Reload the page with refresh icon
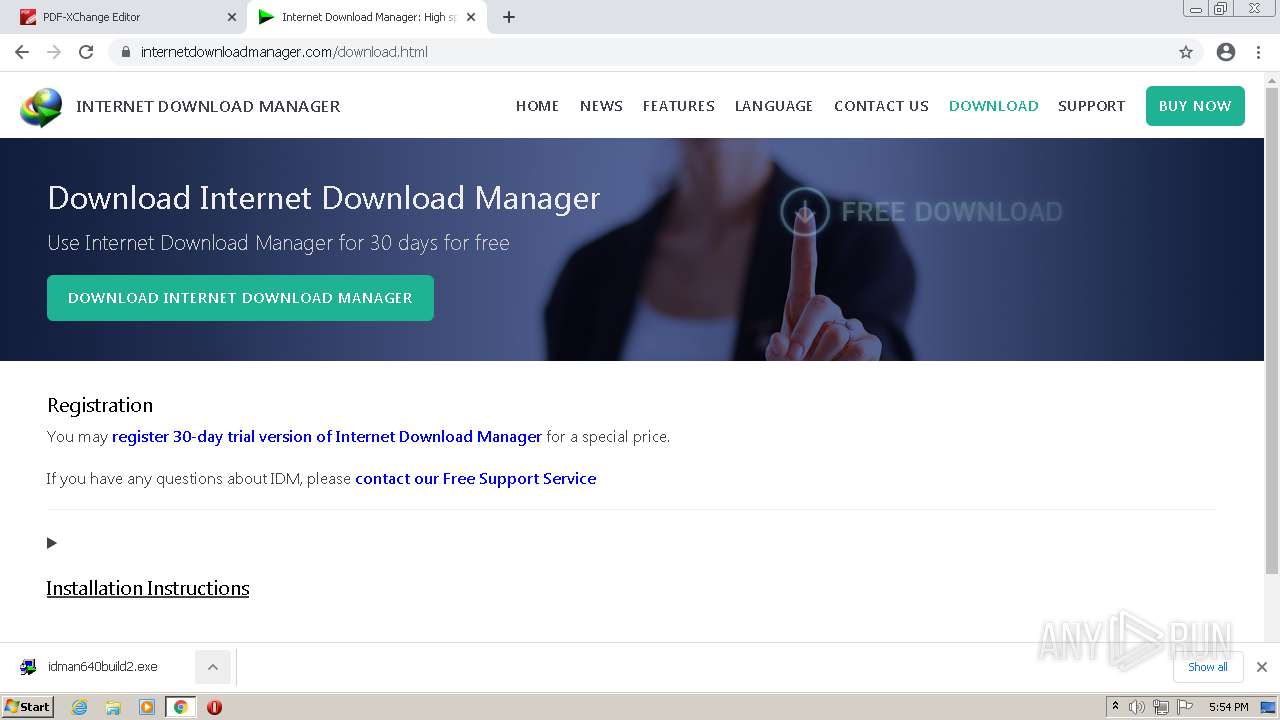Image resolution: width=1280 pixels, height=720 pixels. (86, 52)
